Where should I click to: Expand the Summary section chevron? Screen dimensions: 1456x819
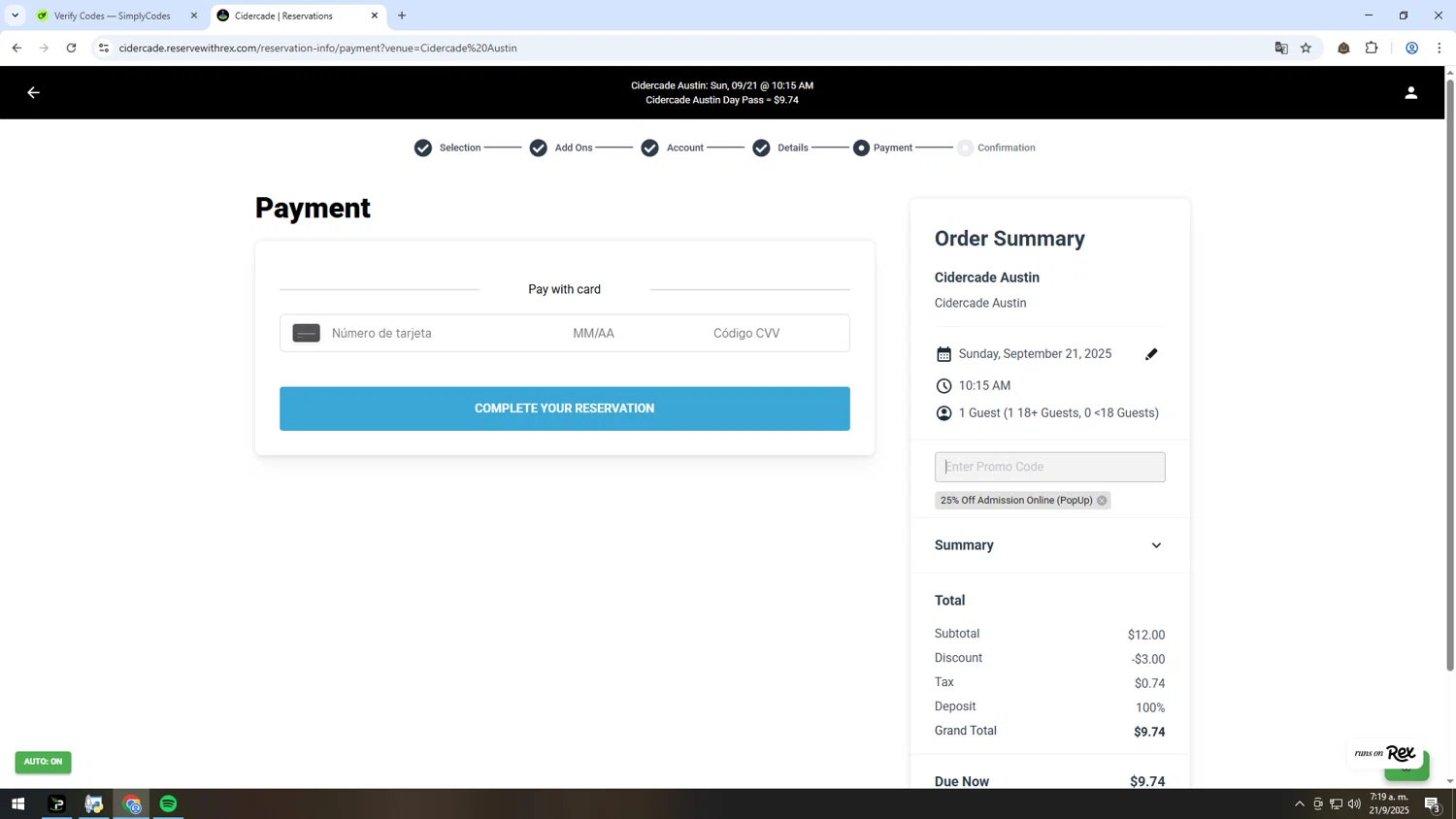coord(1156,545)
